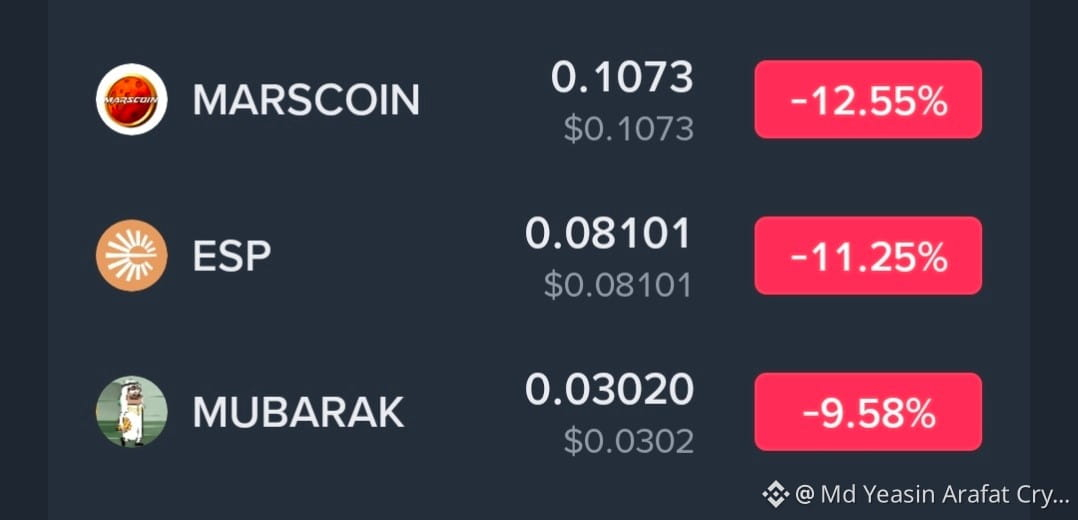Click the ESP orange sunburst icon
1078x520 pixels.
pyautogui.click(x=131, y=256)
